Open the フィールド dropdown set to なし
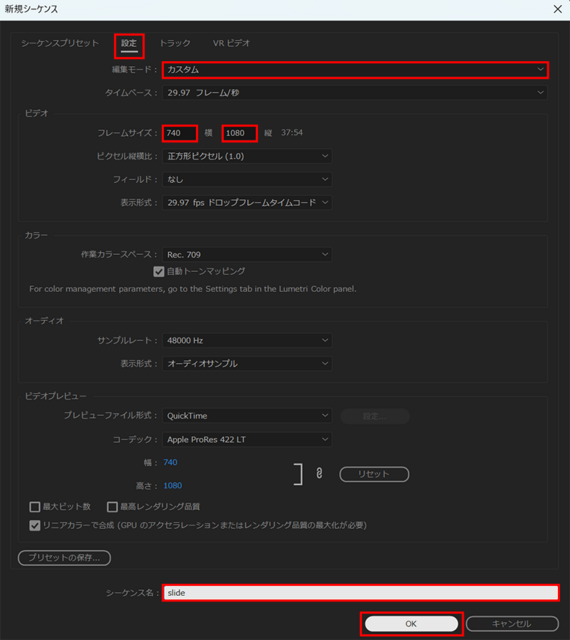The image size is (570, 640). (x=247, y=179)
